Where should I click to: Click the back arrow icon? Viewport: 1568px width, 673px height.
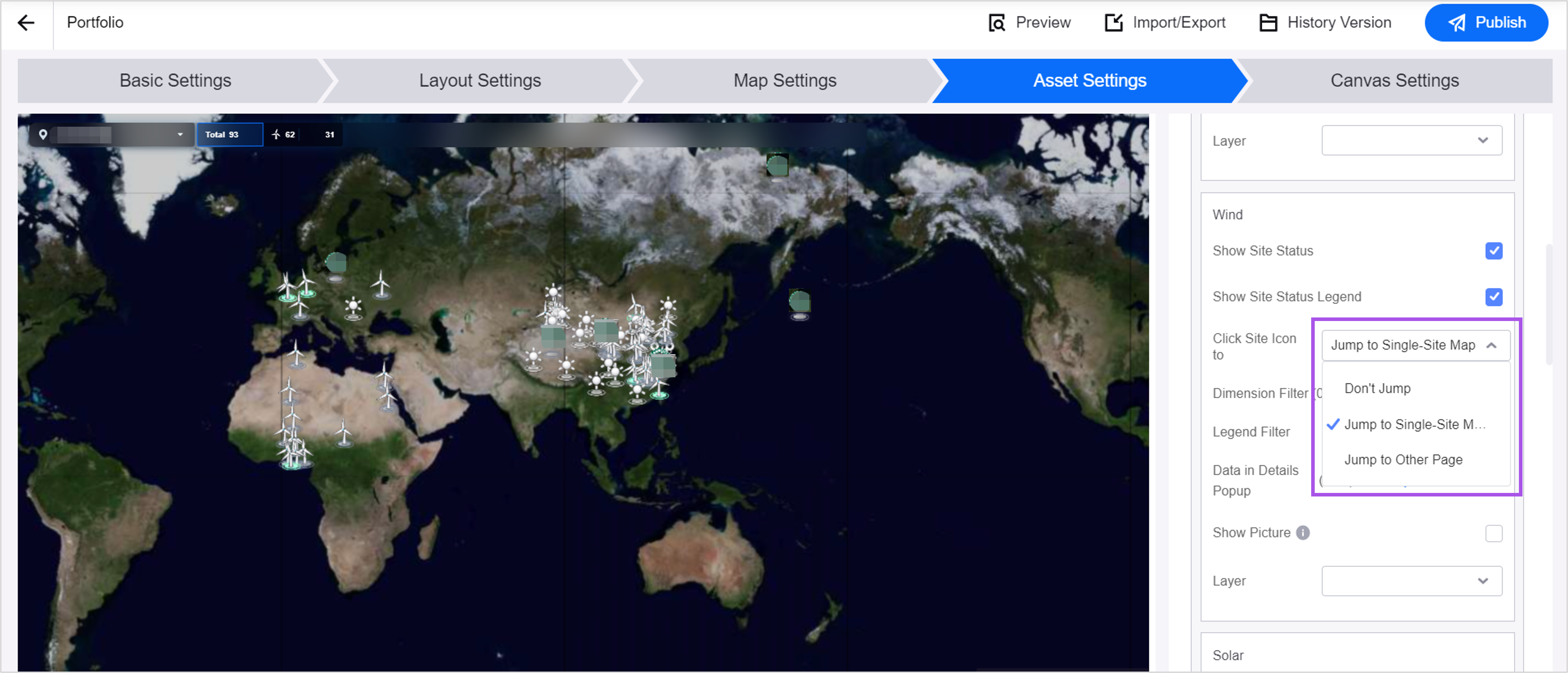click(x=26, y=23)
